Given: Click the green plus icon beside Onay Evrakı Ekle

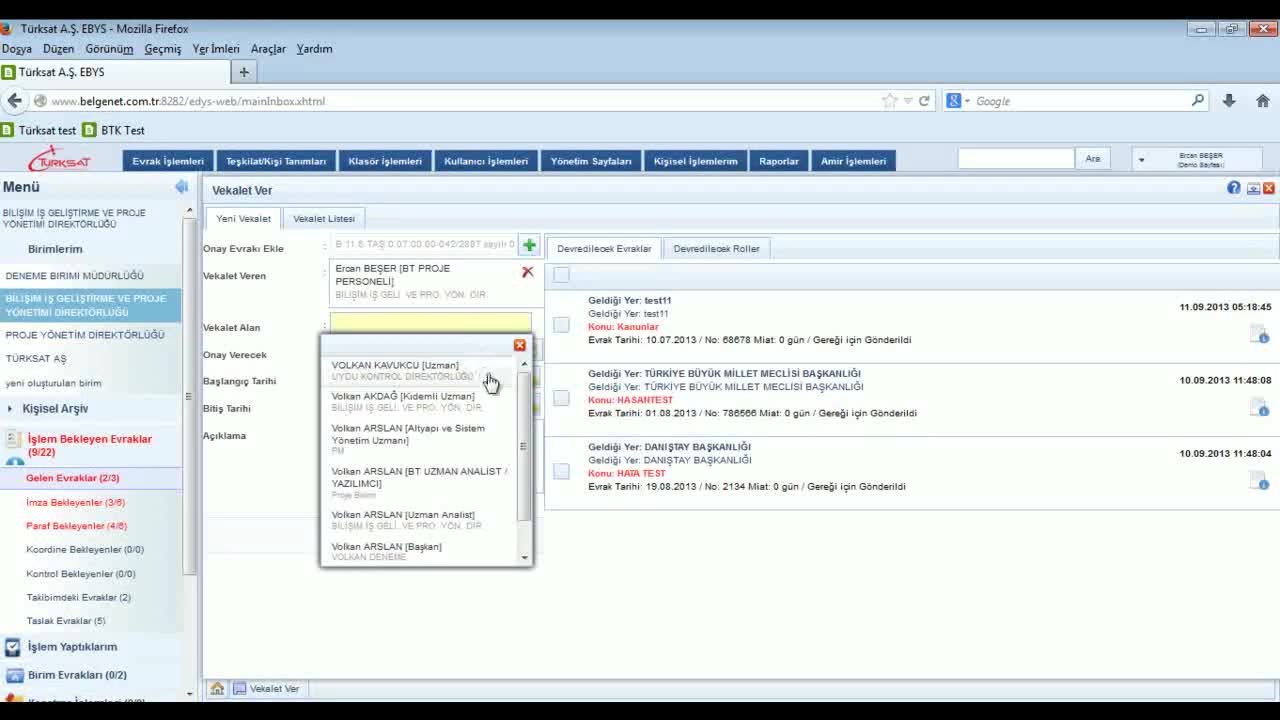Looking at the screenshot, I should click(529, 245).
